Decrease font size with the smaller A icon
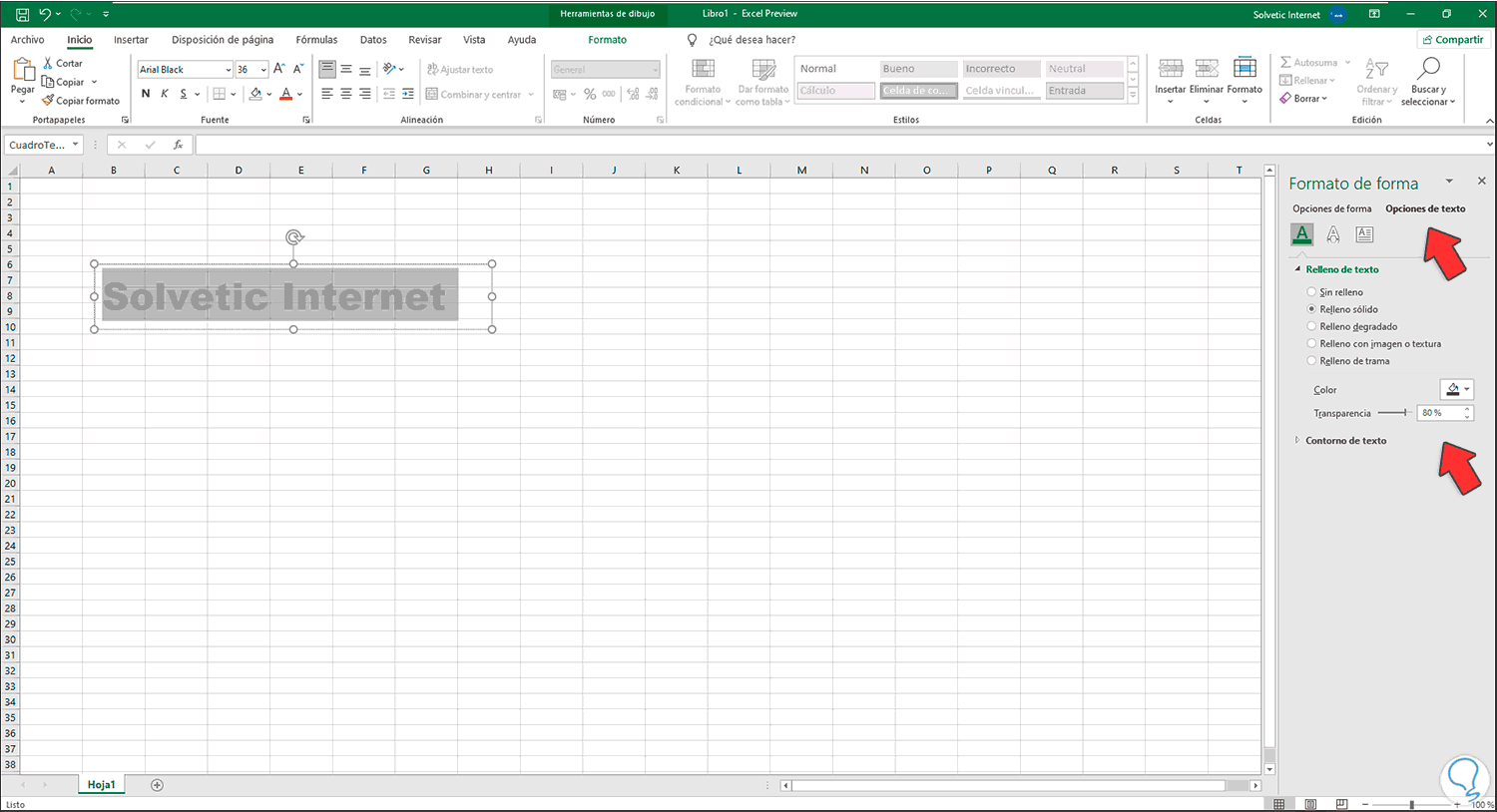Viewport: 1497px width, 812px height. (x=297, y=69)
